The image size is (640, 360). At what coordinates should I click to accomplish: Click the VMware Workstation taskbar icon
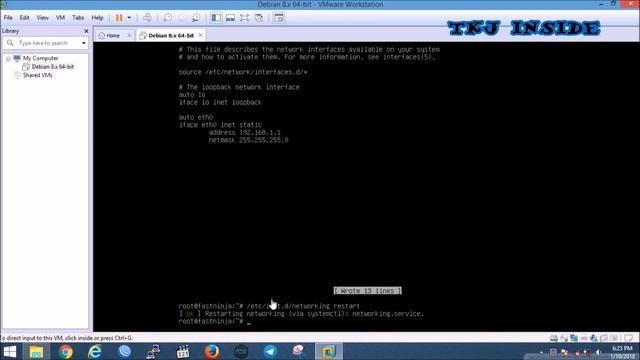click(328, 352)
